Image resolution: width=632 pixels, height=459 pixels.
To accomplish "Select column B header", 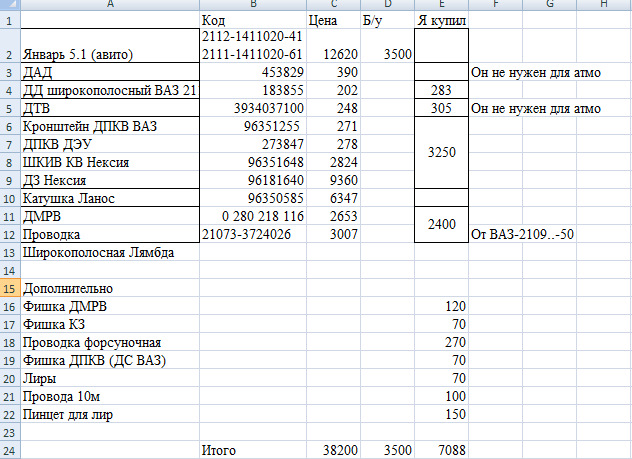I will (x=253, y=4).
